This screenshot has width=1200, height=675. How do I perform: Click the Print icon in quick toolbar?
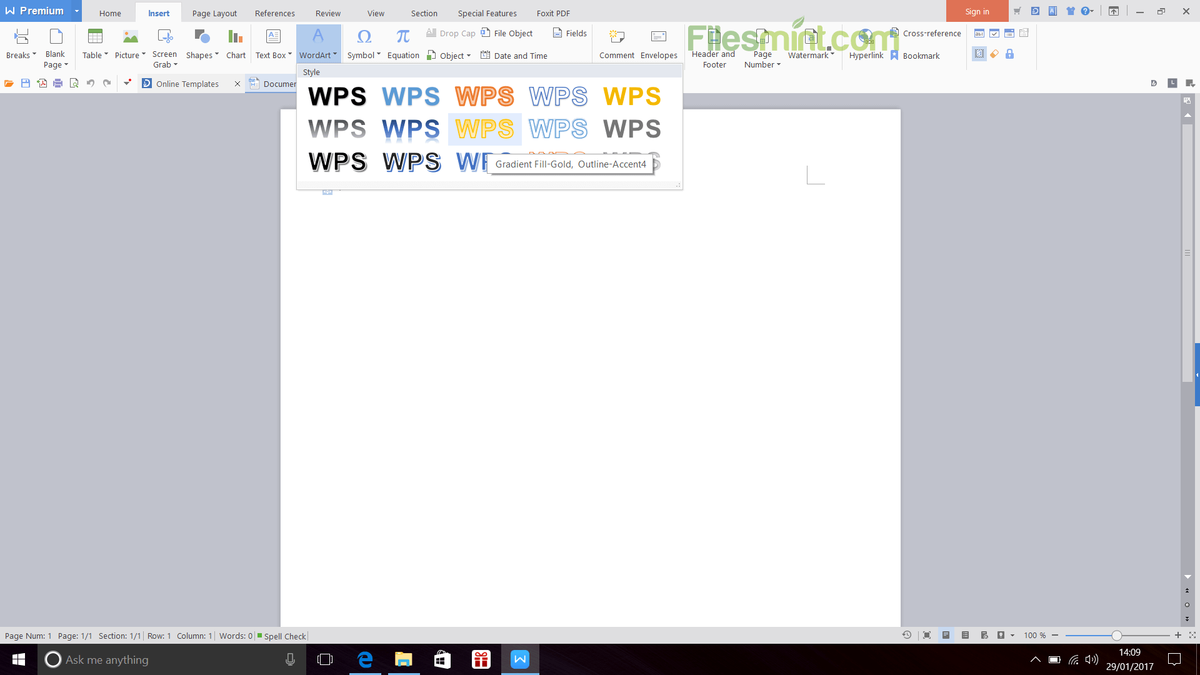coord(58,83)
